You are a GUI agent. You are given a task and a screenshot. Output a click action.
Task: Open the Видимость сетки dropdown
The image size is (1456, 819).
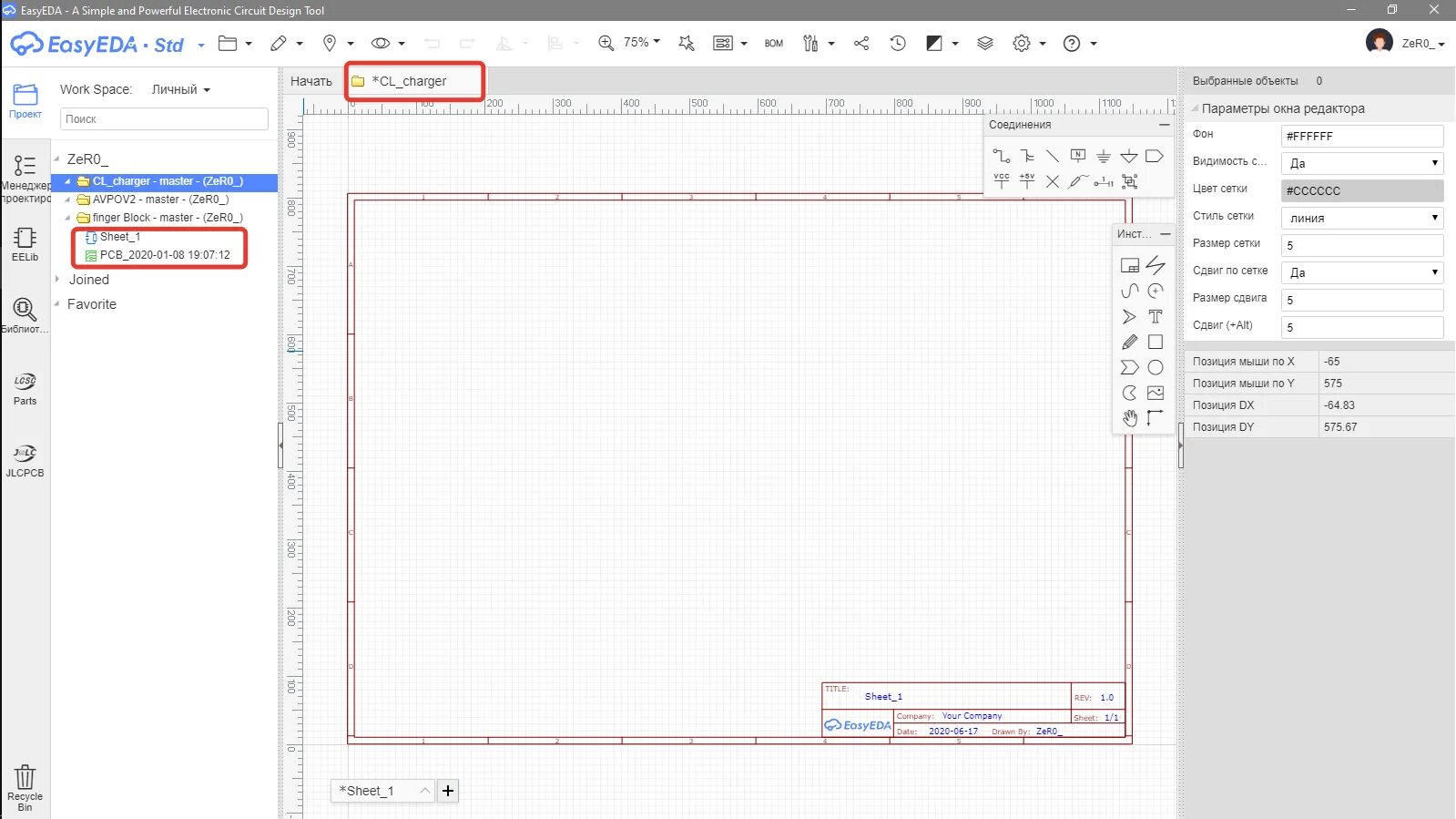pos(1362,163)
